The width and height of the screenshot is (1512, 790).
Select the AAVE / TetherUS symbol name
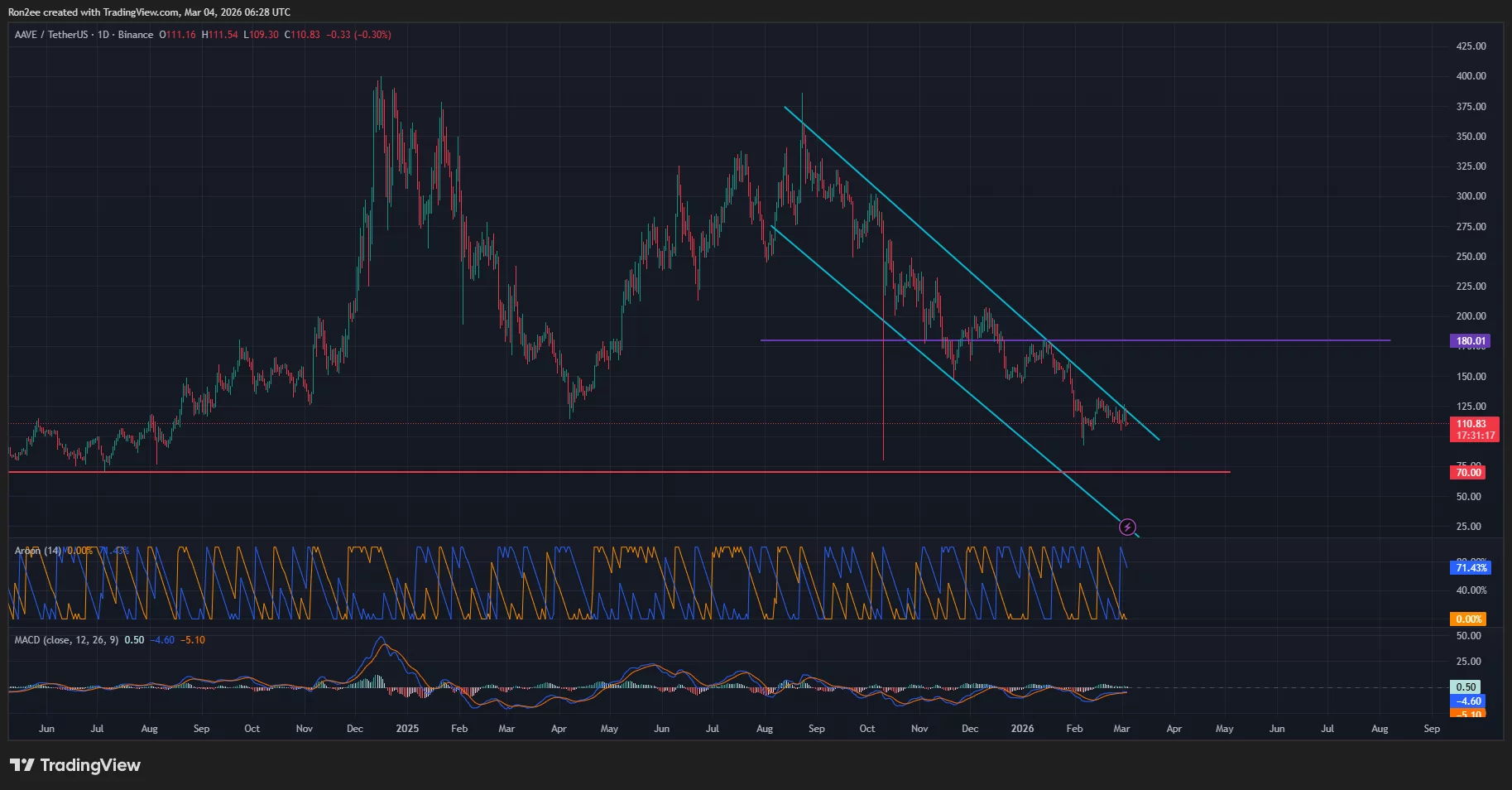(50, 35)
